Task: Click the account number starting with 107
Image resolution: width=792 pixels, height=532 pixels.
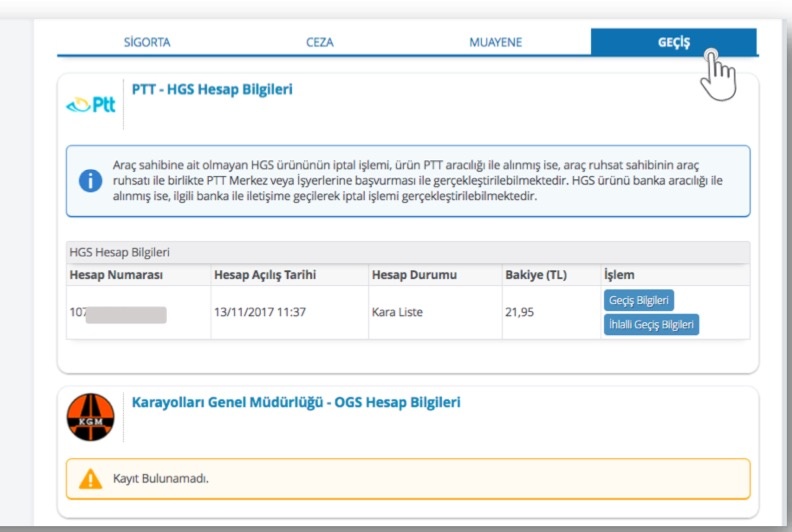Action: coord(116,313)
